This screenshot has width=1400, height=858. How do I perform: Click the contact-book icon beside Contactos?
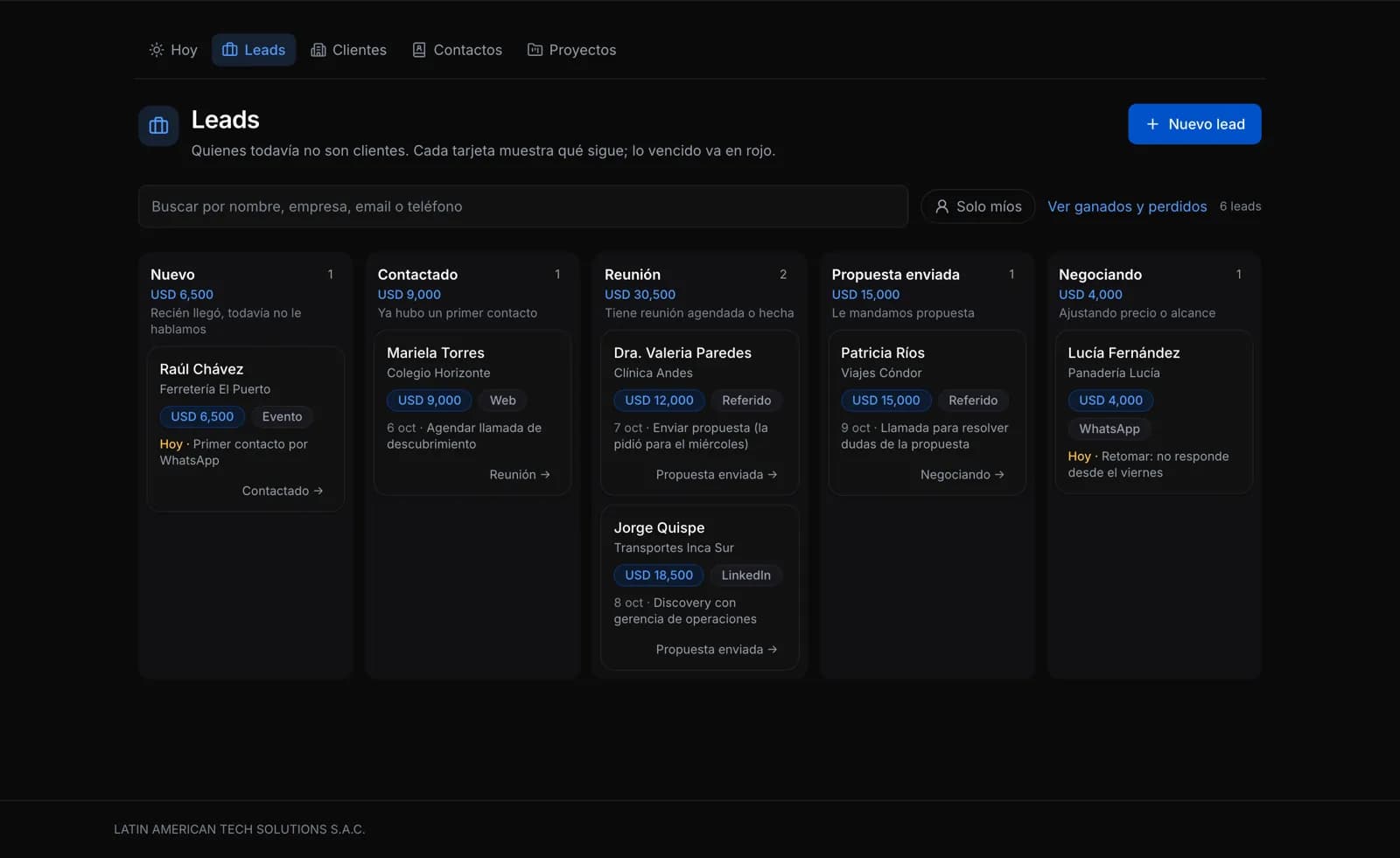pyautogui.click(x=419, y=50)
